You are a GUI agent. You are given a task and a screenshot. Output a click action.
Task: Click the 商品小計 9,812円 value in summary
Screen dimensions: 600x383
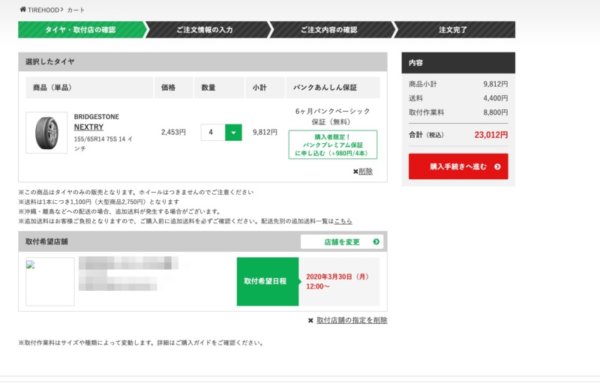click(x=496, y=84)
